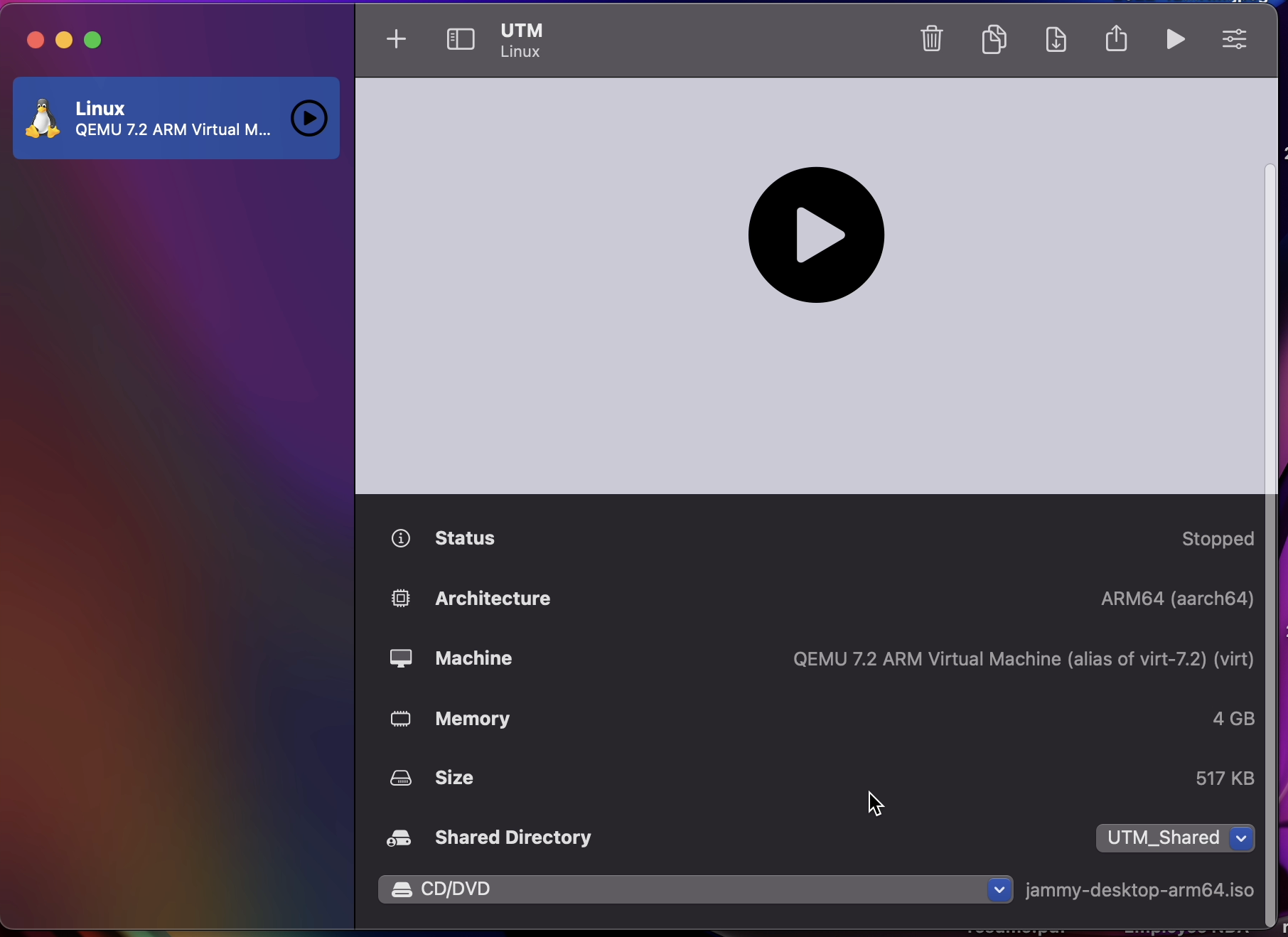Viewport: 1288px width, 937px height.
Task: Open VM settings sliders icon
Action: tap(1235, 39)
